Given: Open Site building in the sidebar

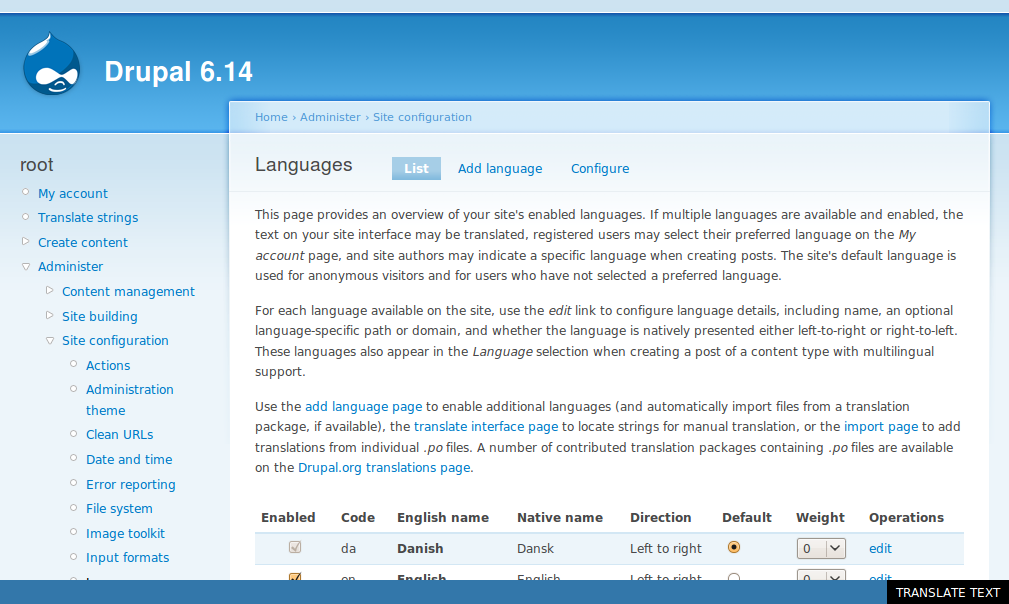Looking at the screenshot, I should click(100, 316).
